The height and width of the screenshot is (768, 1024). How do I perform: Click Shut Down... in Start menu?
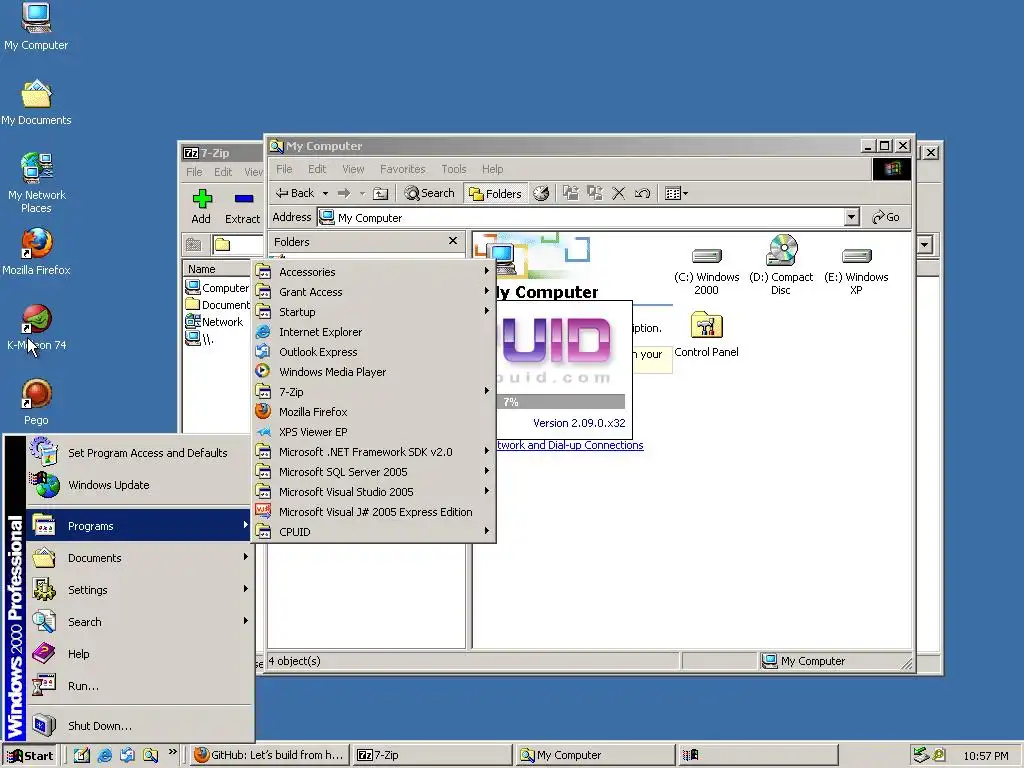coord(139,726)
